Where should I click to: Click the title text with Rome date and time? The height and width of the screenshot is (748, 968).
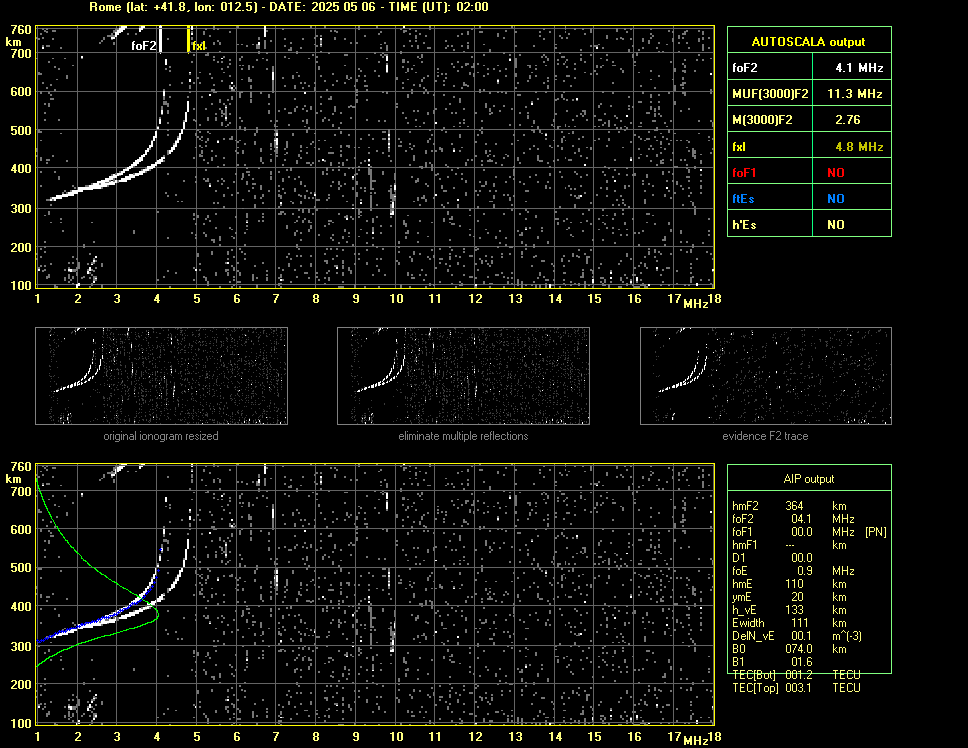coord(289,7)
